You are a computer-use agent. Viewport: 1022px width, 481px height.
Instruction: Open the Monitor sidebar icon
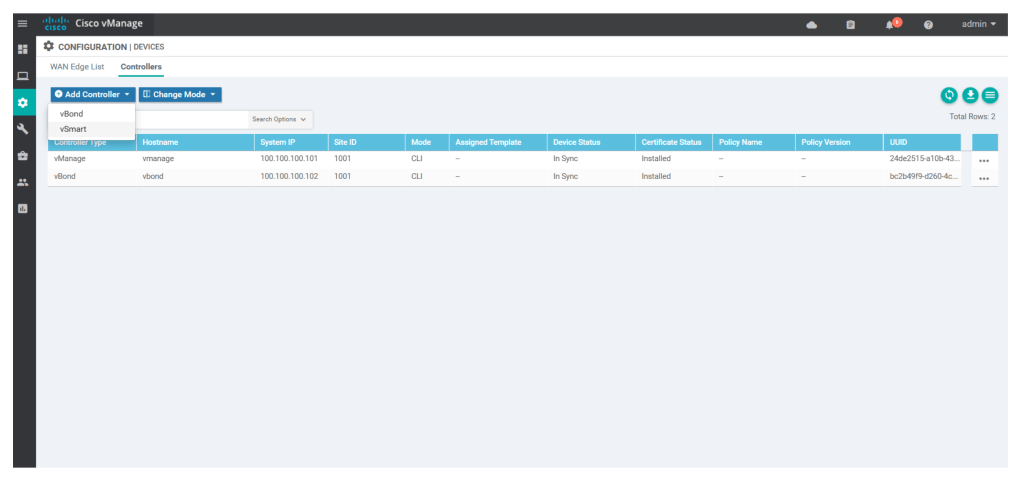(23, 76)
